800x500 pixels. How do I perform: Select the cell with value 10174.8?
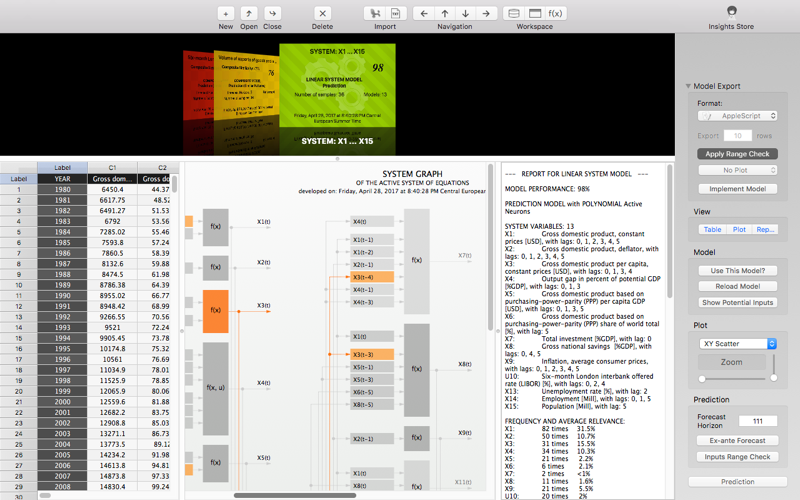[x=112, y=348]
